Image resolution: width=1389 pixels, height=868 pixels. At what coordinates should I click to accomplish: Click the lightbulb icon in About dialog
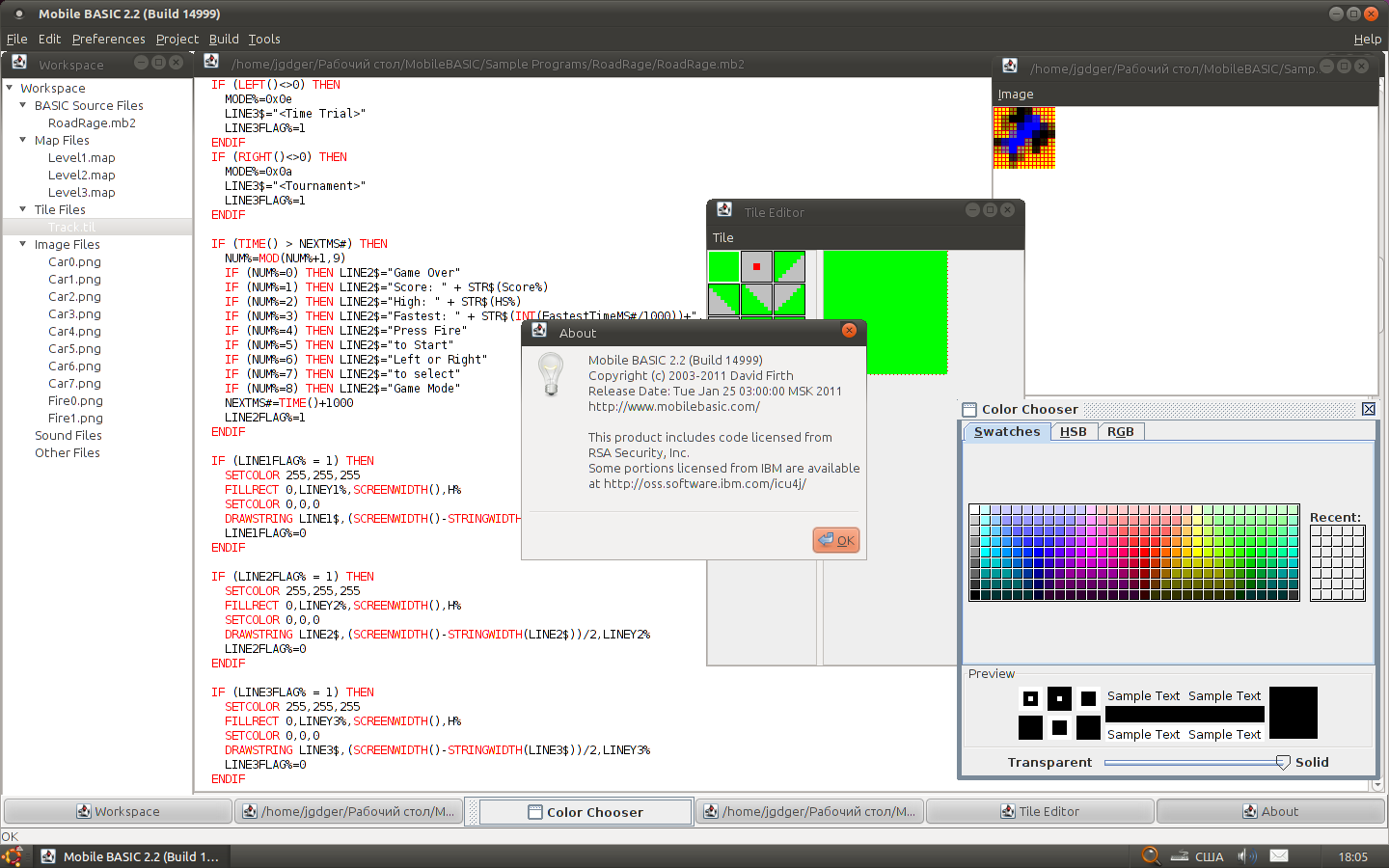[x=551, y=374]
